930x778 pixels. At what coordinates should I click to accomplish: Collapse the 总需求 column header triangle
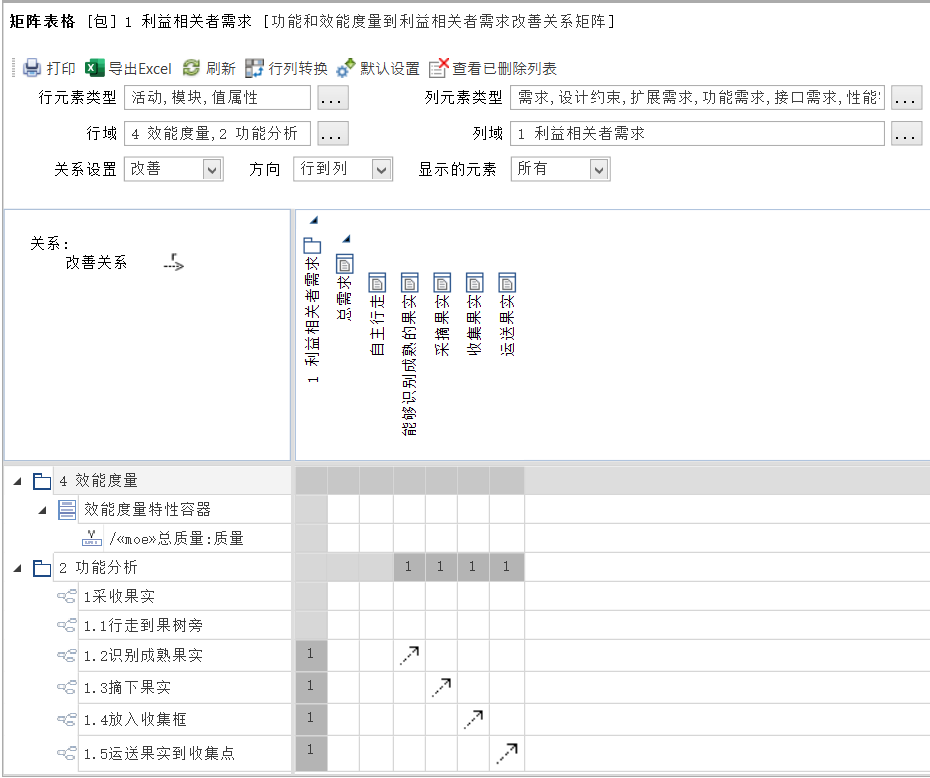tap(346, 239)
